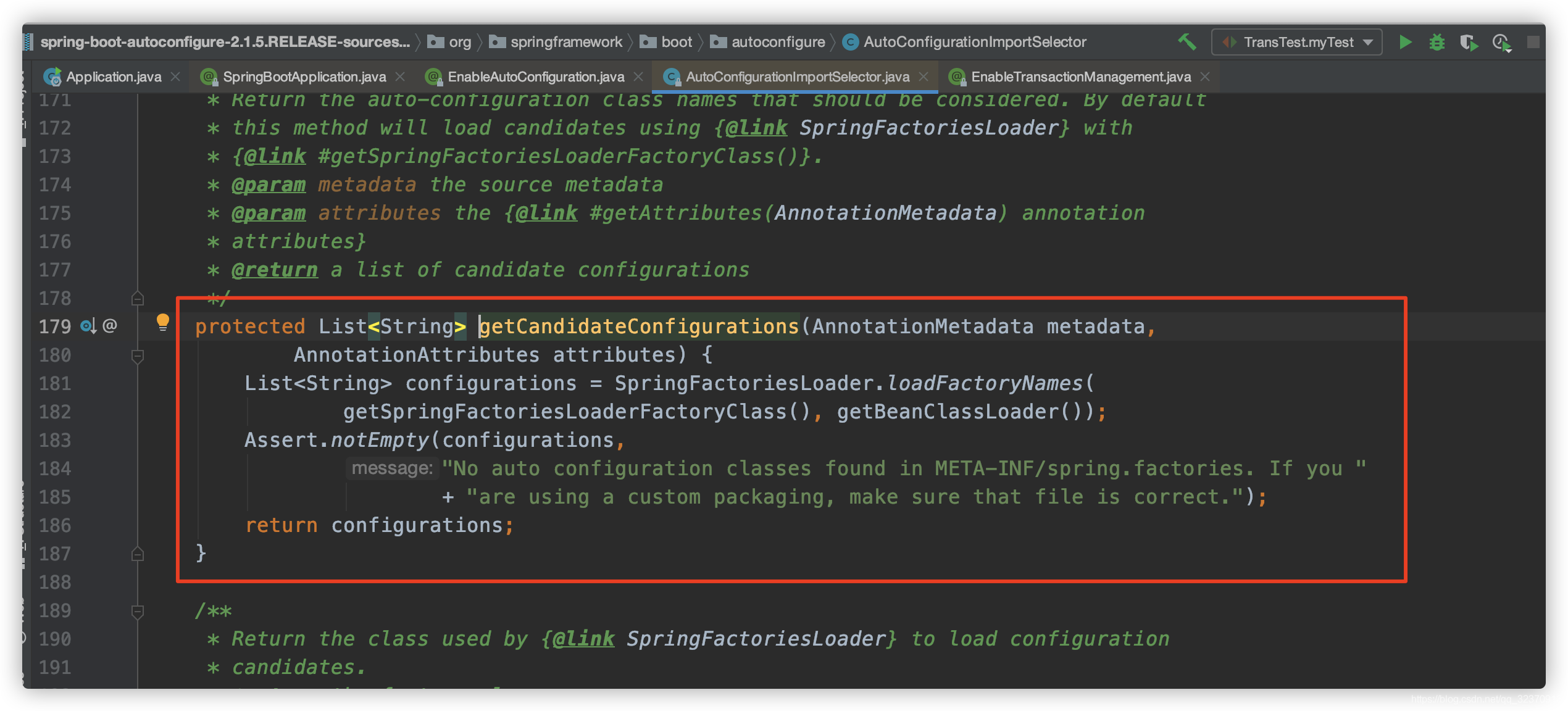Click the Debug bug icon
Image resolution: width=1568 pixels, height=711 pixels.
(x=1437, y=42)
